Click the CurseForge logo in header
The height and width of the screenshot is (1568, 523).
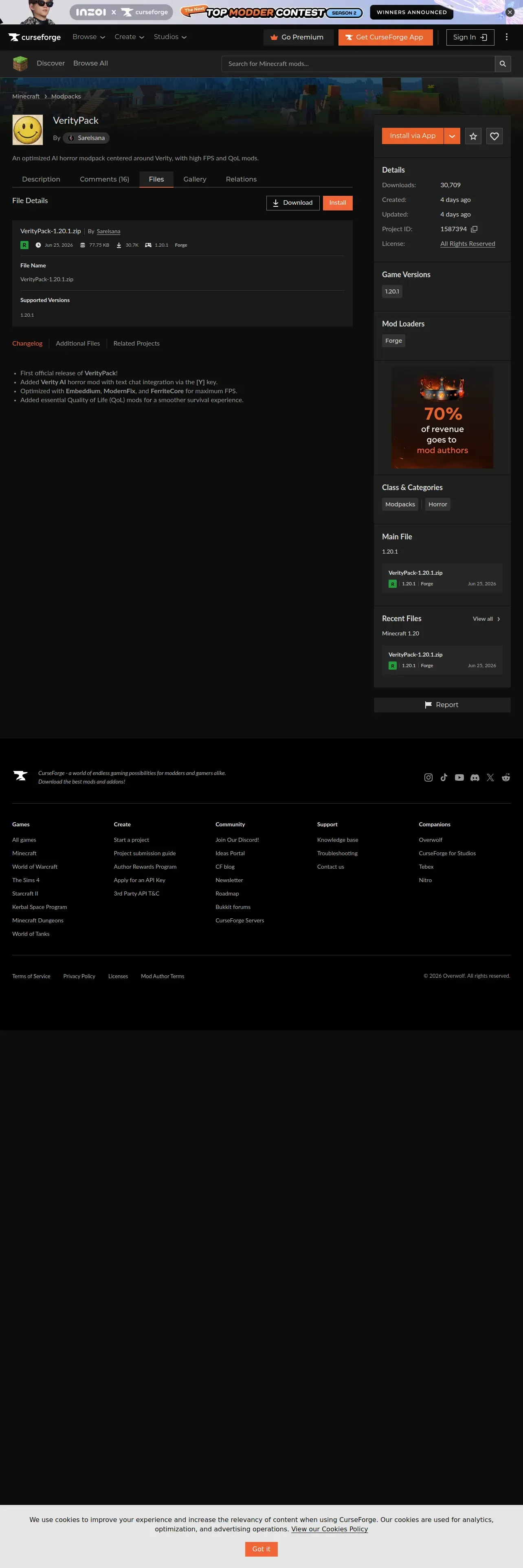click(x=35, y=37)
